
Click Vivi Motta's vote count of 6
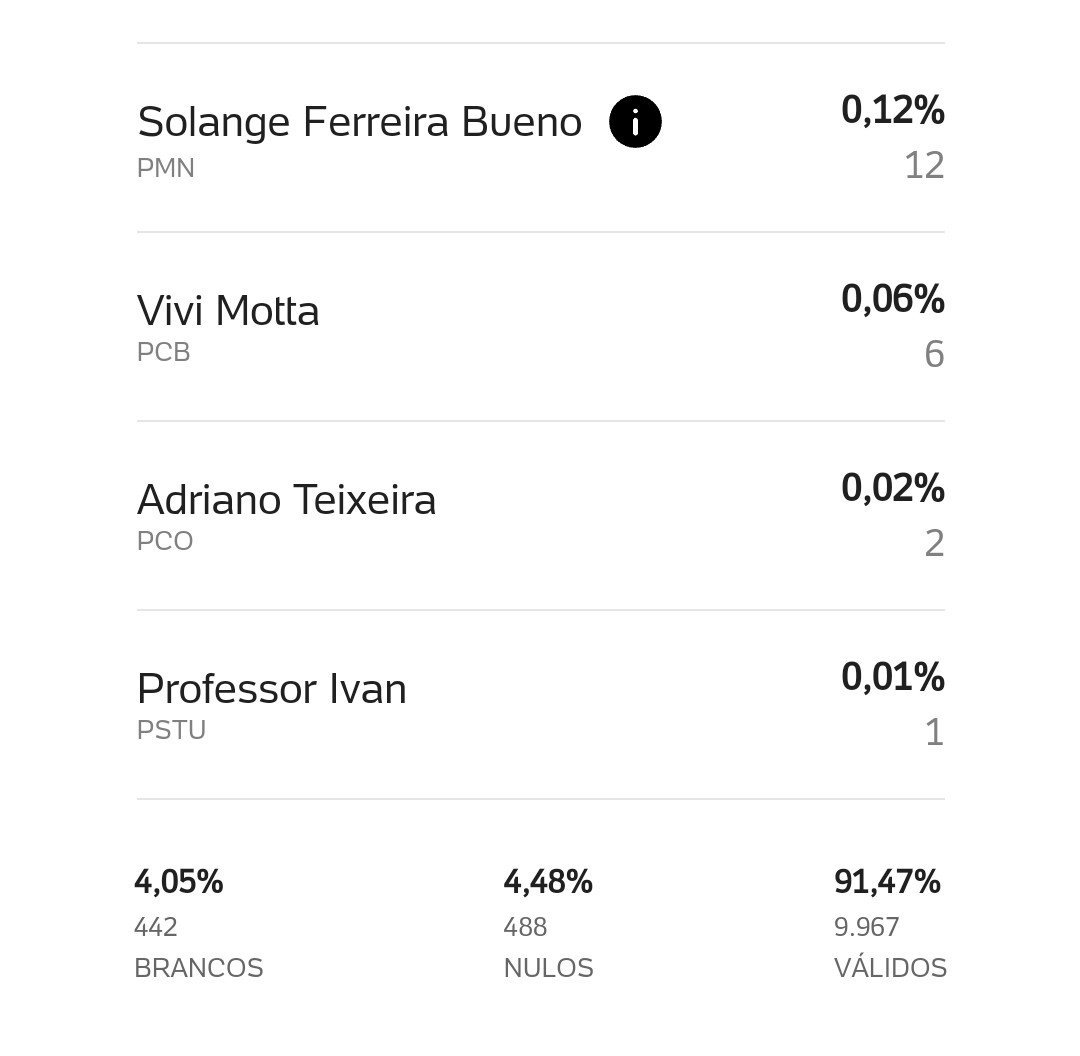[934, 354]
